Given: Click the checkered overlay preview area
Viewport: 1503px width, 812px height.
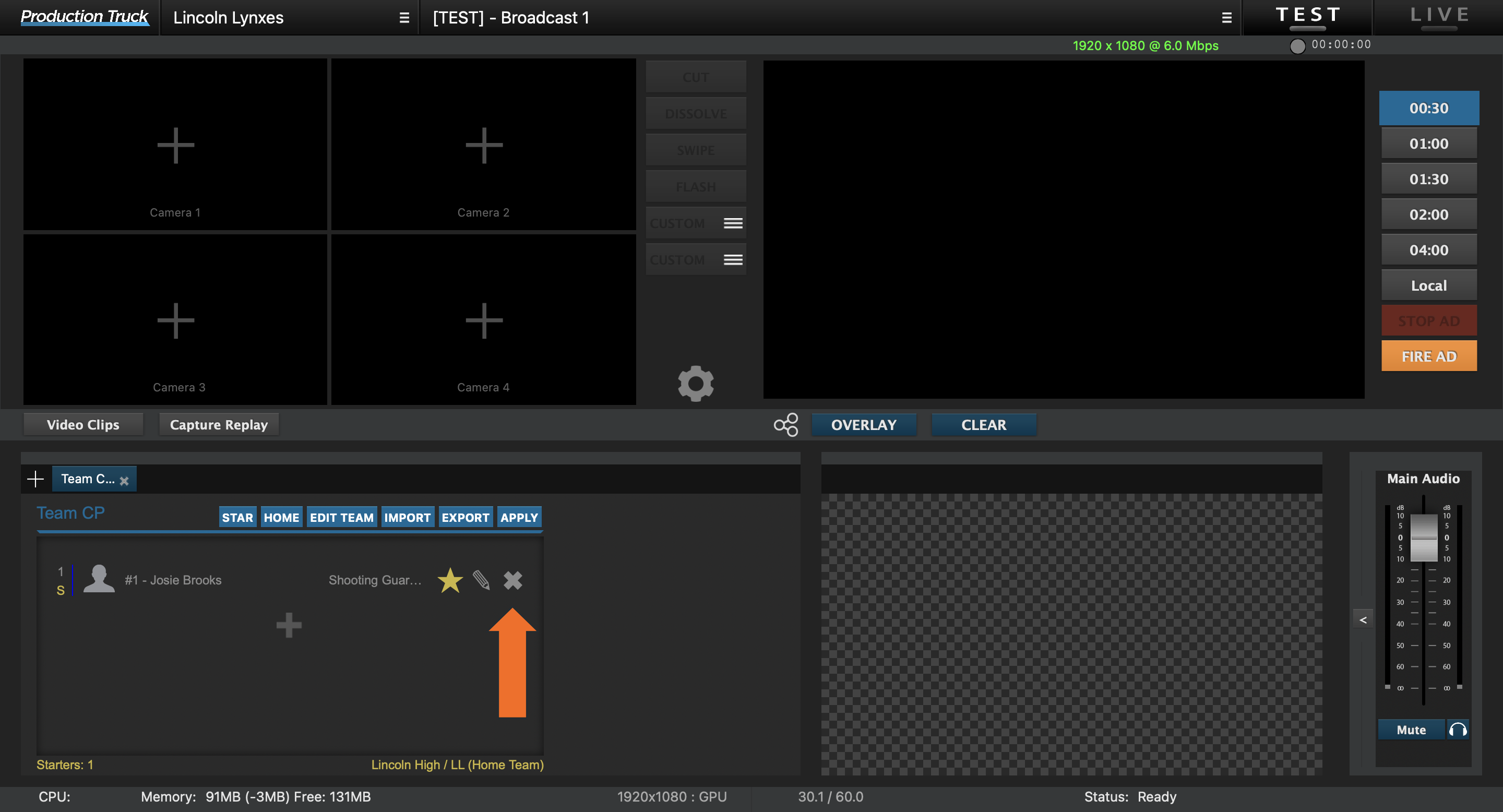Looking at the screenshot, I should pyautogui.click(x=1071, y=634).
